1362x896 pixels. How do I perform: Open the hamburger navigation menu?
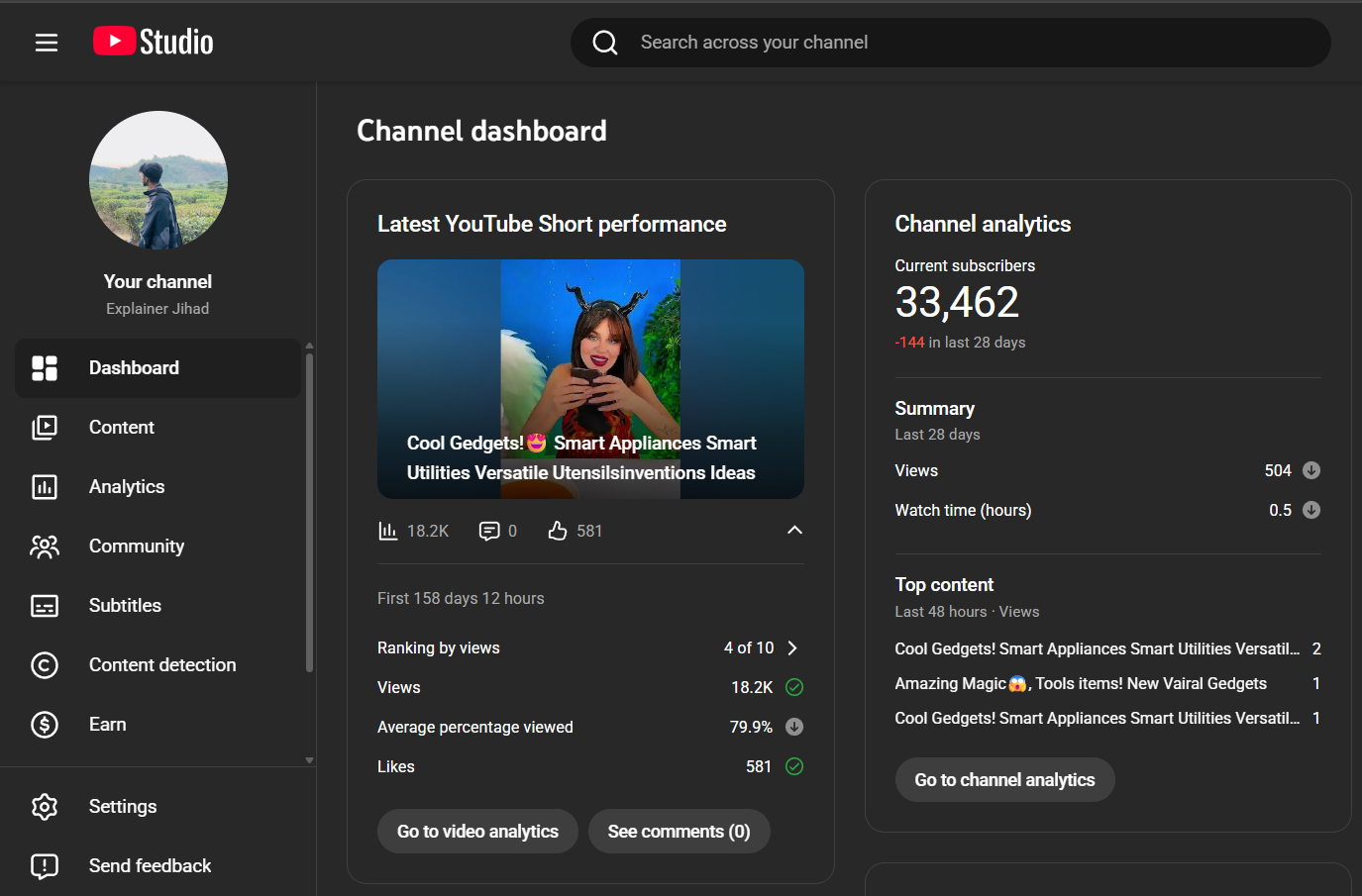point(47,43)
